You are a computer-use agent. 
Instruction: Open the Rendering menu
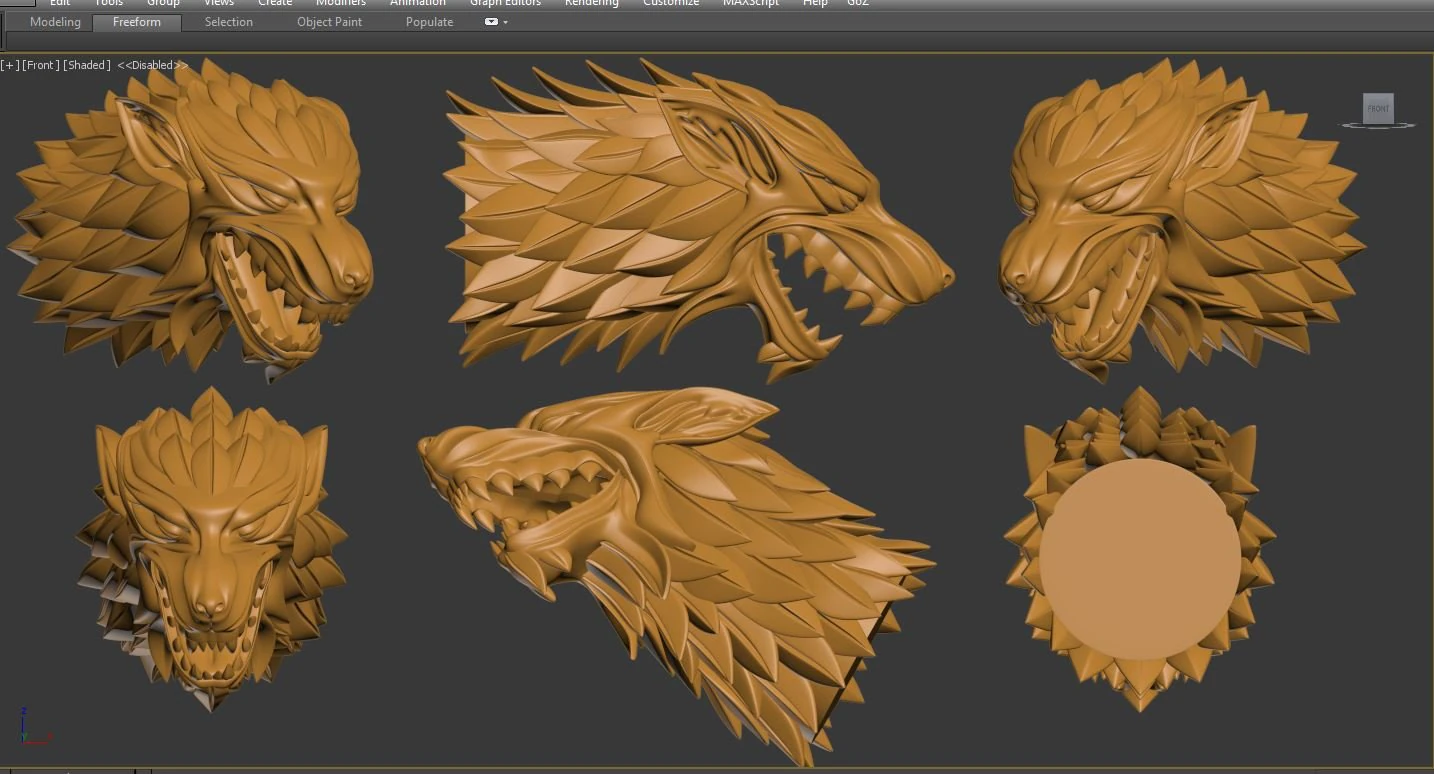coord(591,3)
